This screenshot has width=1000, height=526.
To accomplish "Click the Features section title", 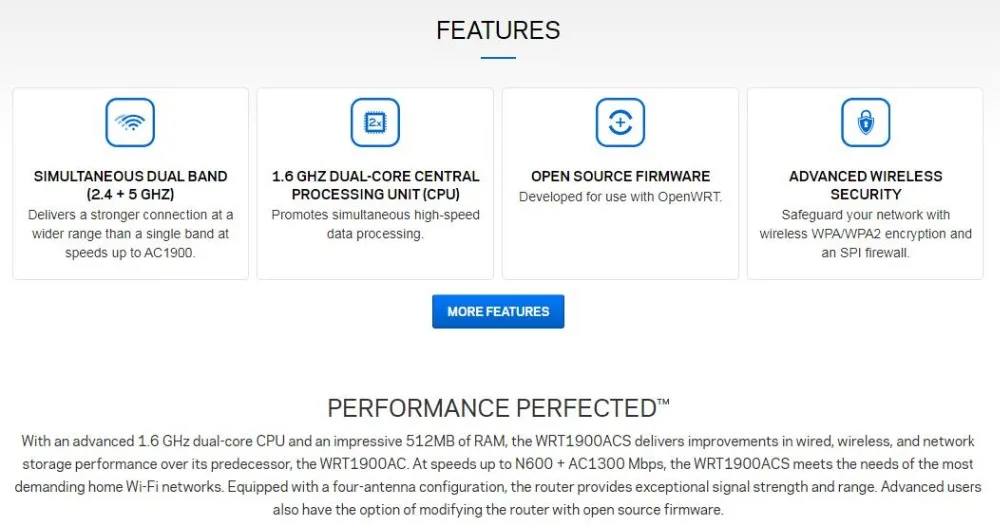I will [x=498, y=30].
